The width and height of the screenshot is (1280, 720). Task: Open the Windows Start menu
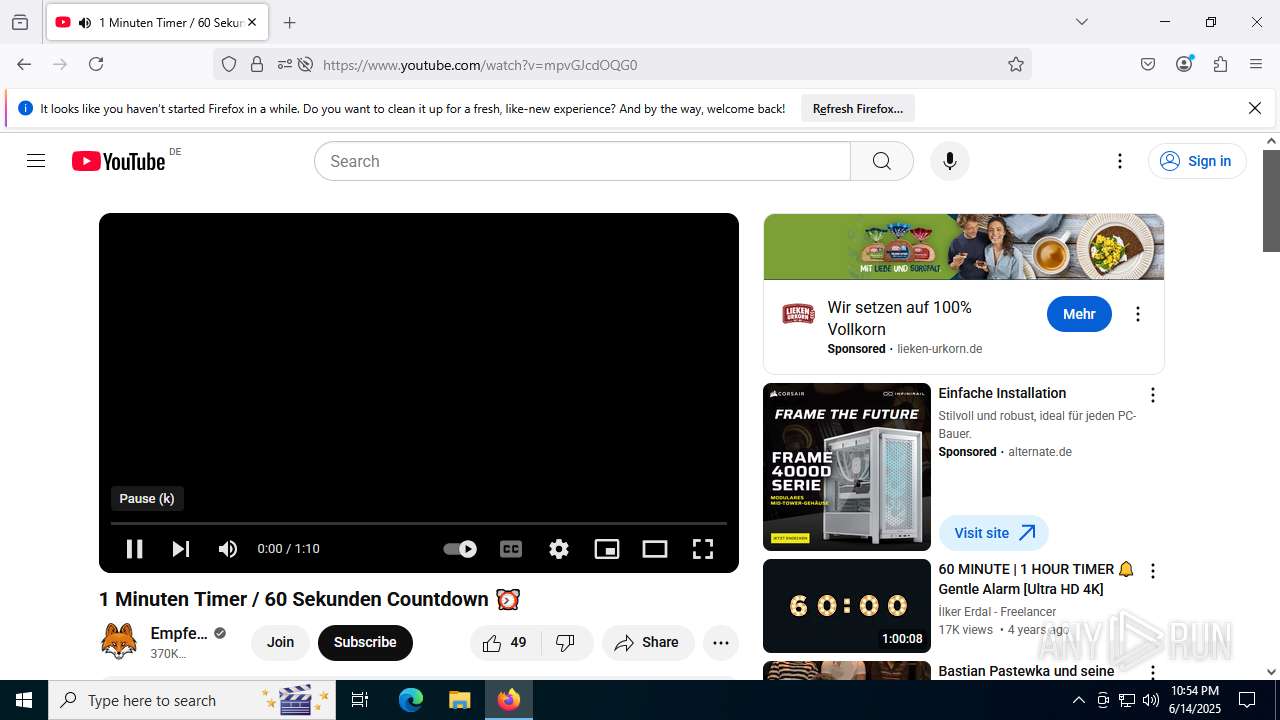(x=24, y=700)
